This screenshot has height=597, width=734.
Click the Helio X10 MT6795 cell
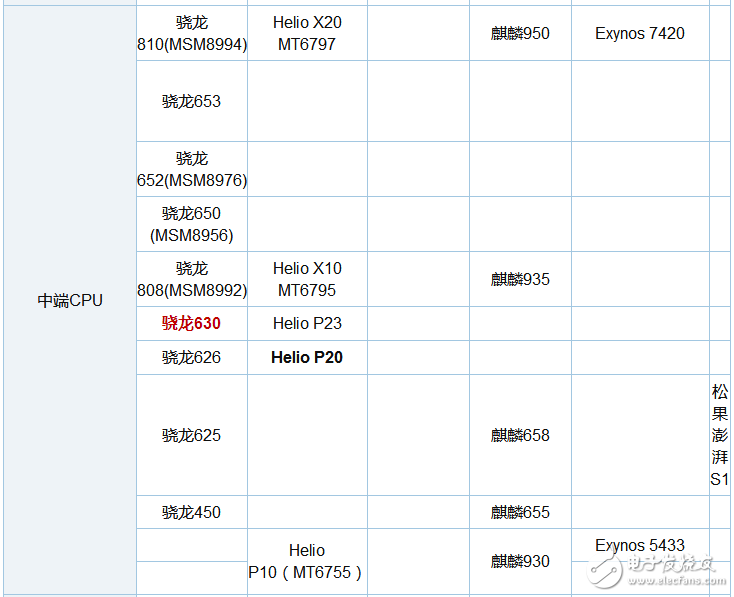click(307, 279)
